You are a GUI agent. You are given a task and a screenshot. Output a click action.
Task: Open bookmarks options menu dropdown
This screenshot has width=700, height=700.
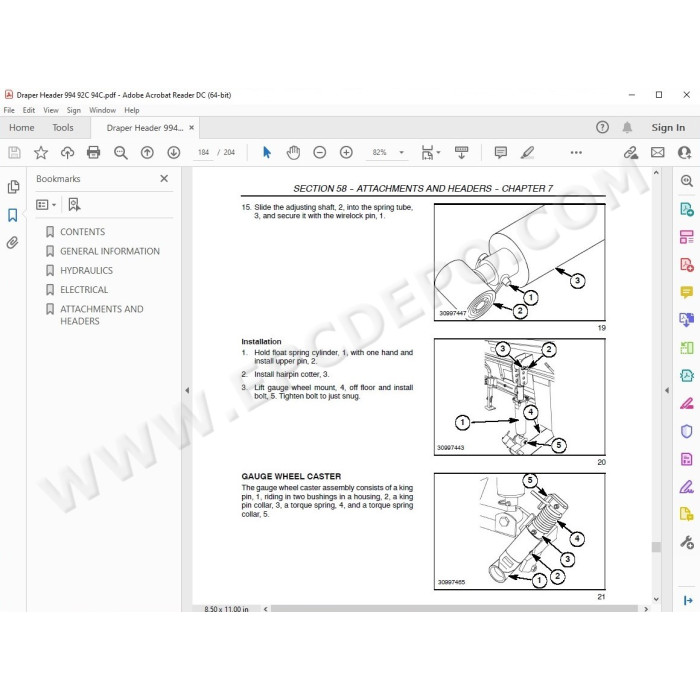tap(46, 204)
